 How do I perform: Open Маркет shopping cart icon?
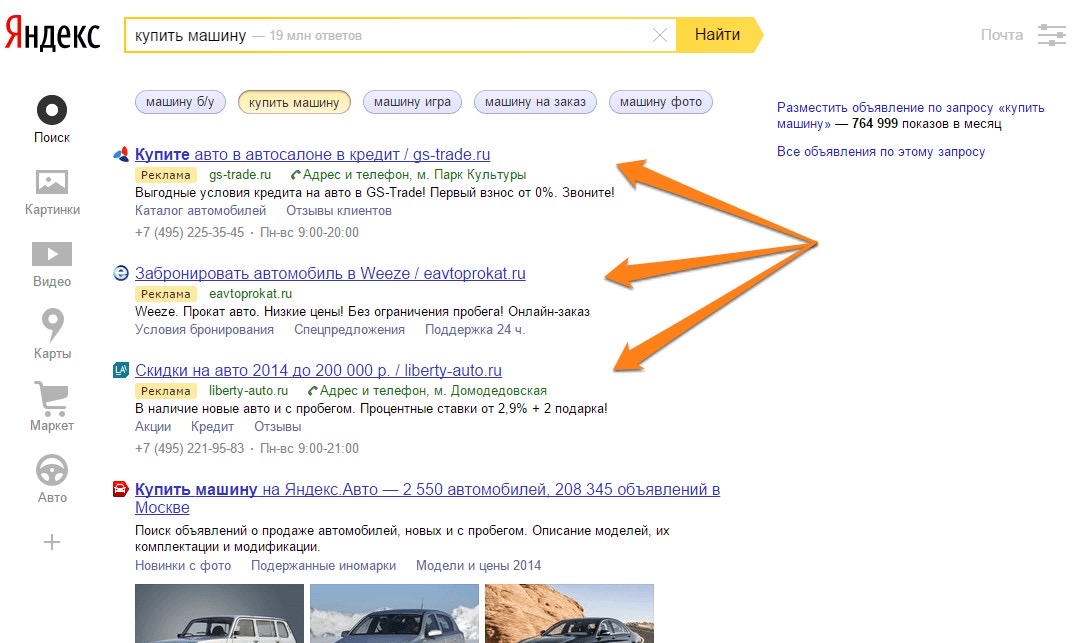click(x=52, y=398)
